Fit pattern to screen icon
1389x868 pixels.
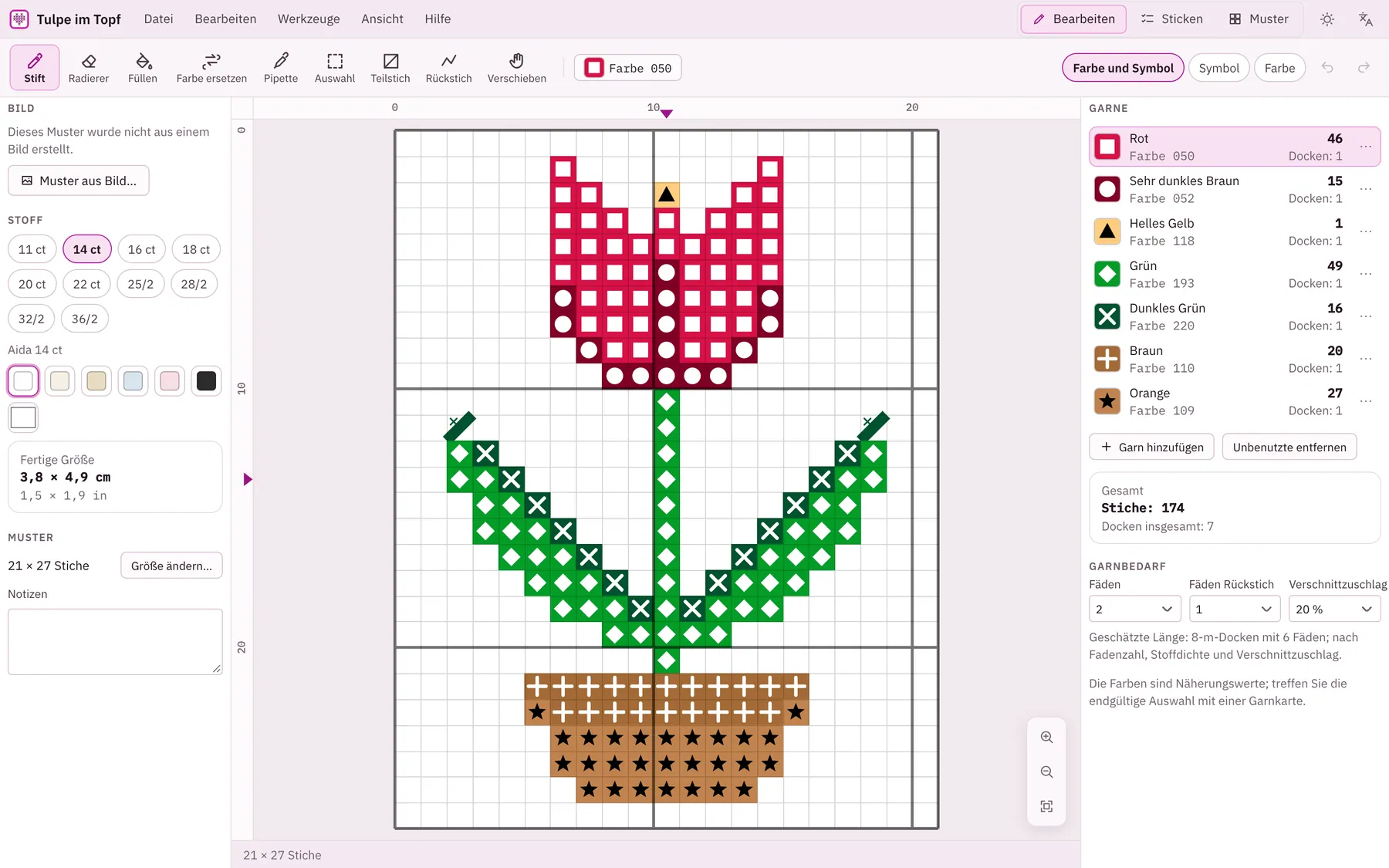point(1046,806)
